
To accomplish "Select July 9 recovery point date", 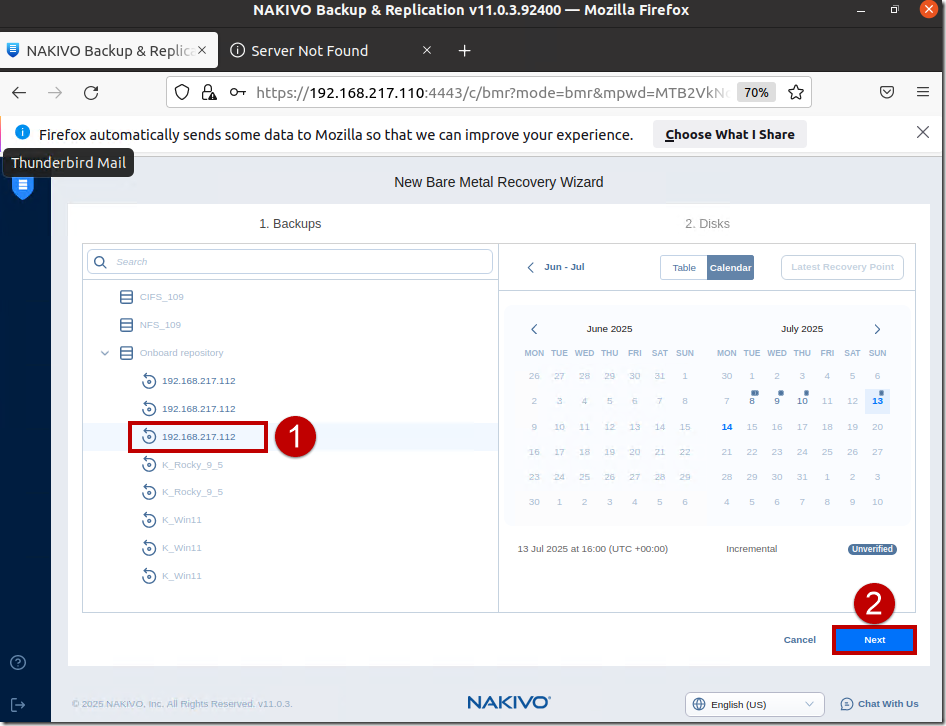I will click(777, 401).
